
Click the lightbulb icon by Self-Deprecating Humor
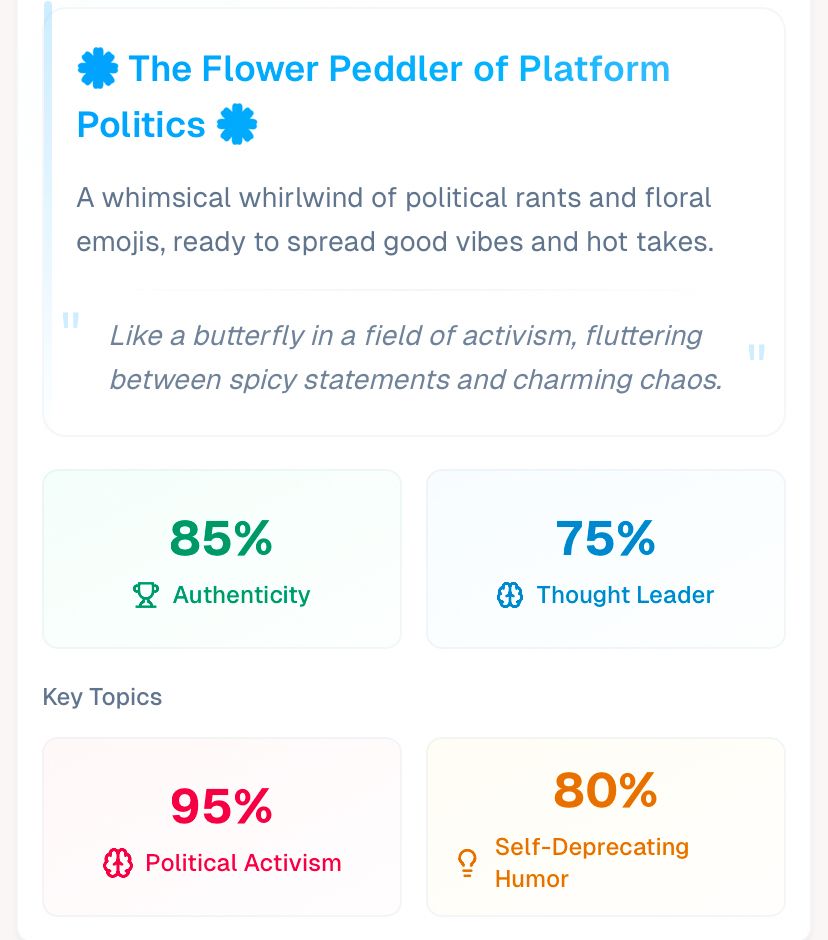point(466,863)
